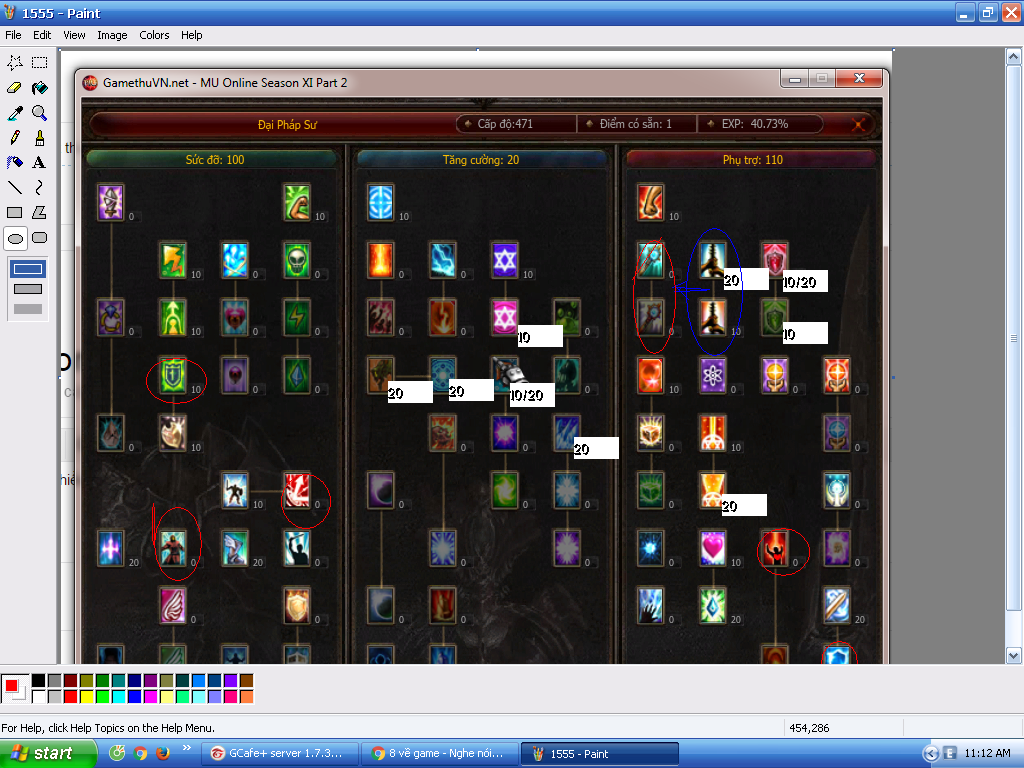Pick the orange color swatch
This screenshot has height=768, width=1024.
point(246,697)
